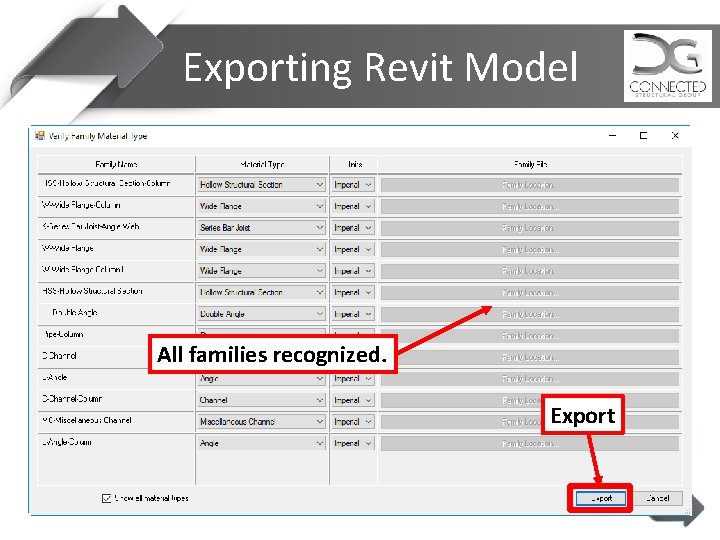Select the C-Channel family name cell

click(x=116, y=356)
